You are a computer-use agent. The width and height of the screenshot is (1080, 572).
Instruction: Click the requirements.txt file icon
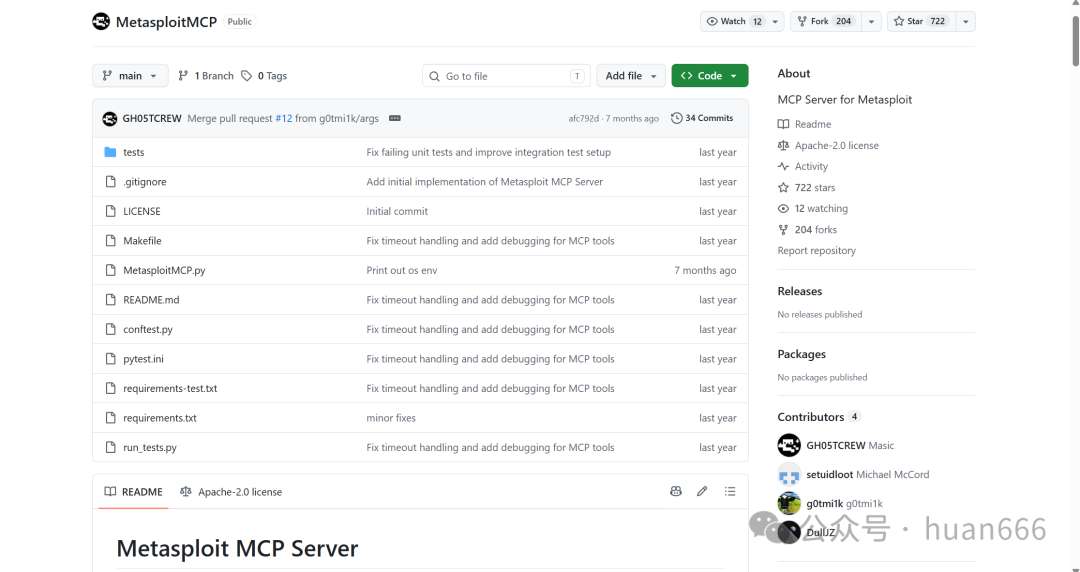click(110, 418)
